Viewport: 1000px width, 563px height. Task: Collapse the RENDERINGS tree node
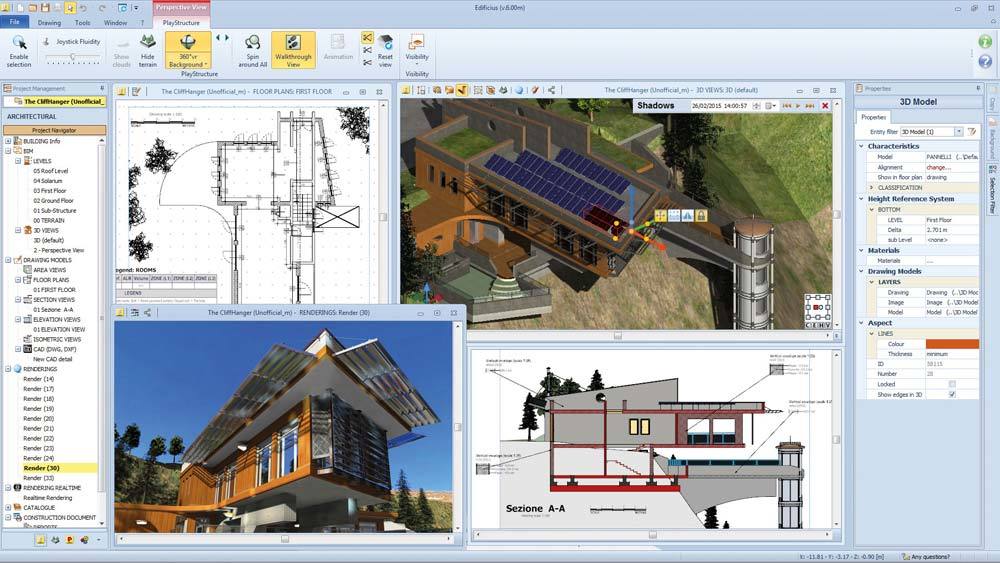click(x=8, y=368)
